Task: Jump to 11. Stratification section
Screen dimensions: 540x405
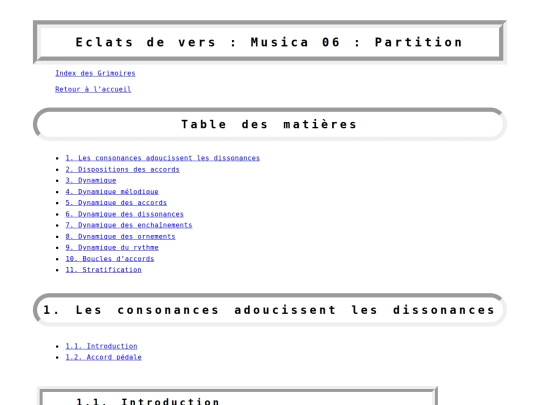Action: pyautogui.click(x=104, y=270)
